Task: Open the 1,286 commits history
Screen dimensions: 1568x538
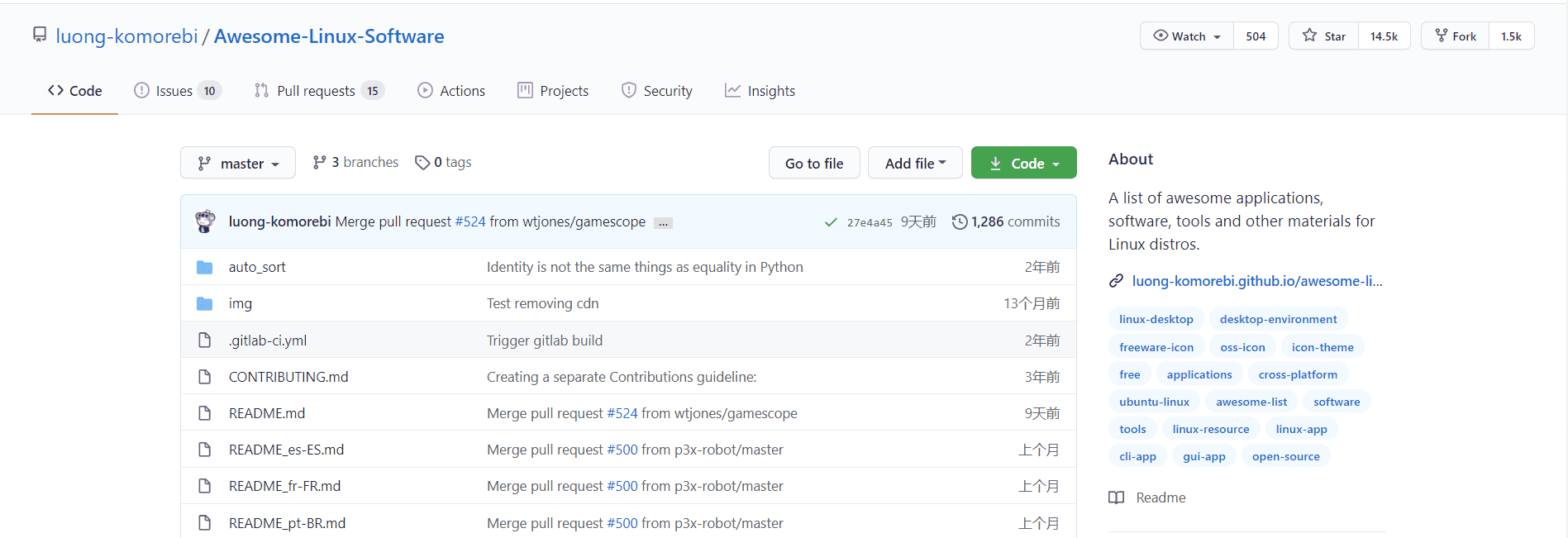Action: click(x=1006, y=221)
